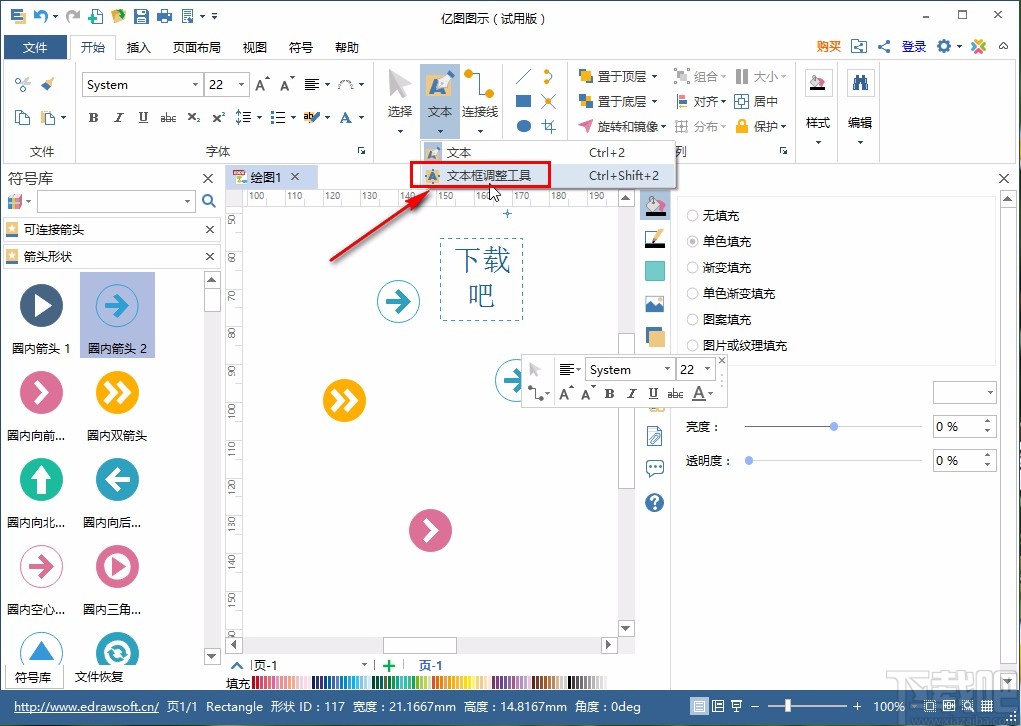Adjust the 透明度 transparency slider
Screen dimensions: 1021x726
[x=833, y=460]
